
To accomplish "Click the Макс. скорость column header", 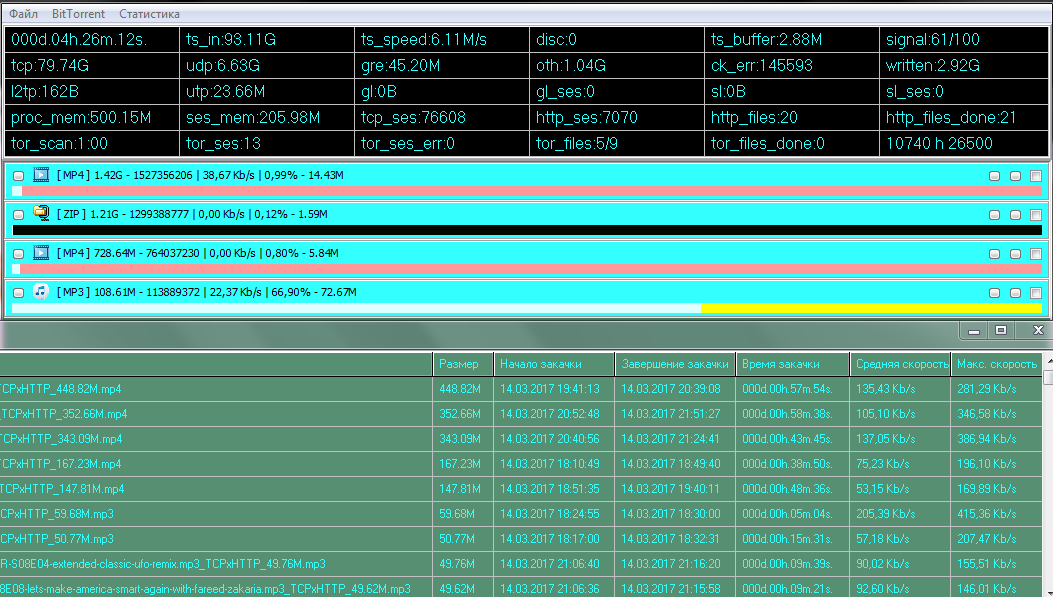I will coord(996,364).
